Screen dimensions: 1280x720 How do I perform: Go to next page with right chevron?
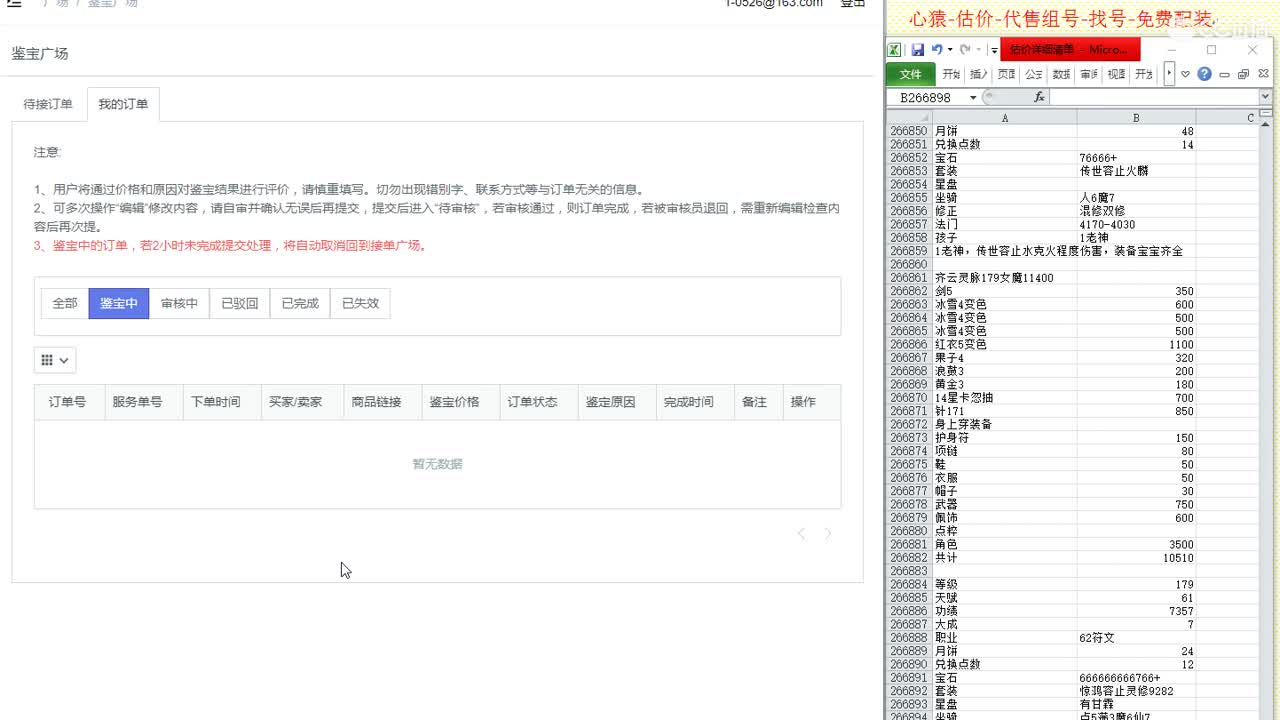point(827,534)
